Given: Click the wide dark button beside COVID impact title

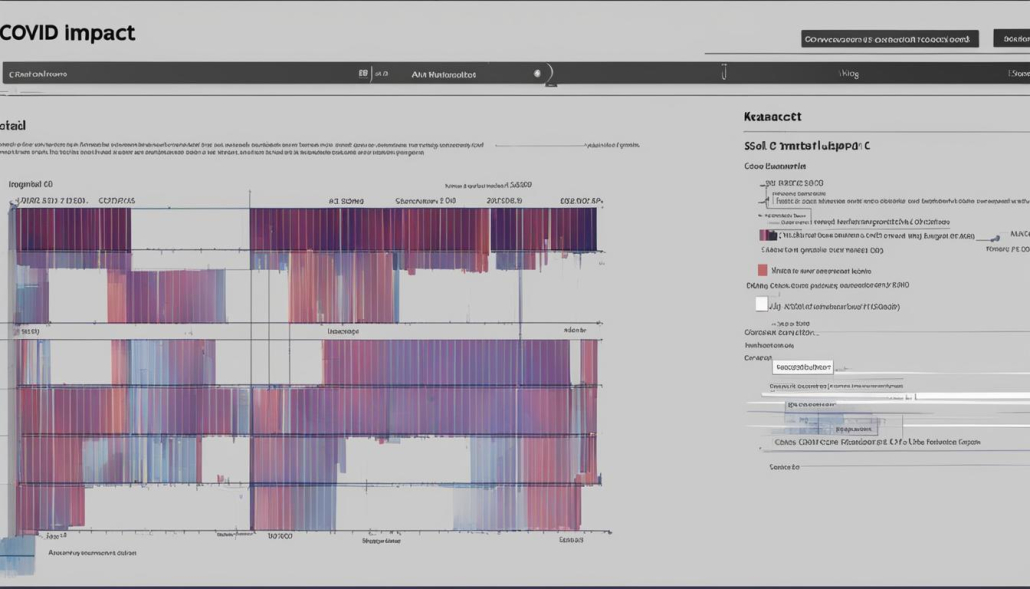Looking at the screenshot, I should coord(889,39).
